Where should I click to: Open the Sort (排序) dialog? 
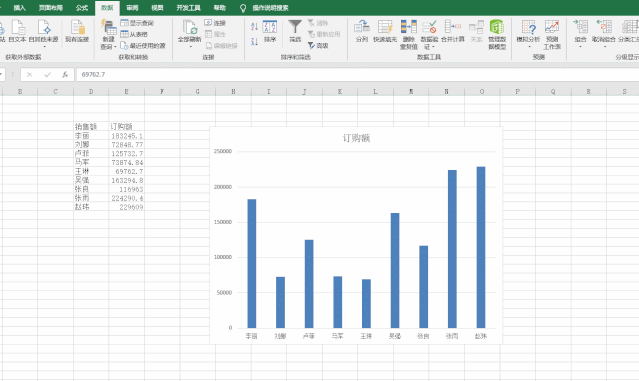[270, 31]
